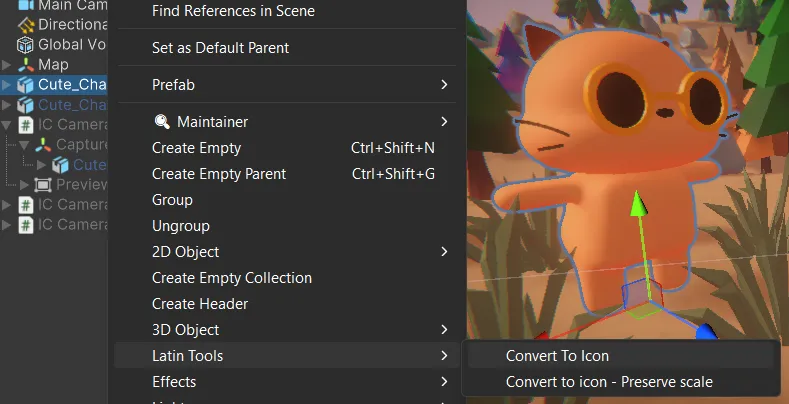Select Capture row in hierarchy
This screenshot has width=789, height=404.
pyautogui.click(x=53, y=145)
